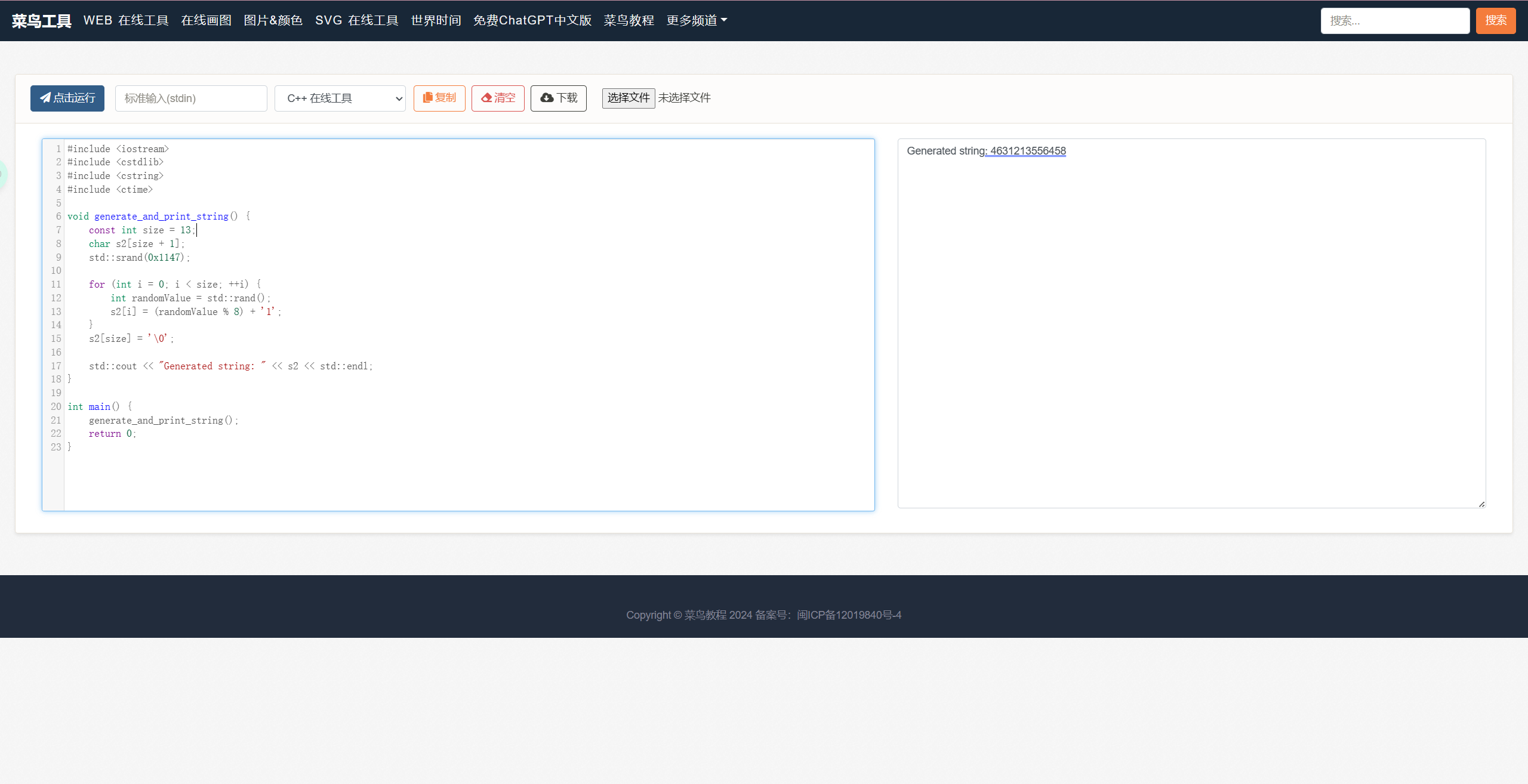This screenshot has height=784, width=1528.
Task: Click the paper plane run icon
Action: coord(45,97)
